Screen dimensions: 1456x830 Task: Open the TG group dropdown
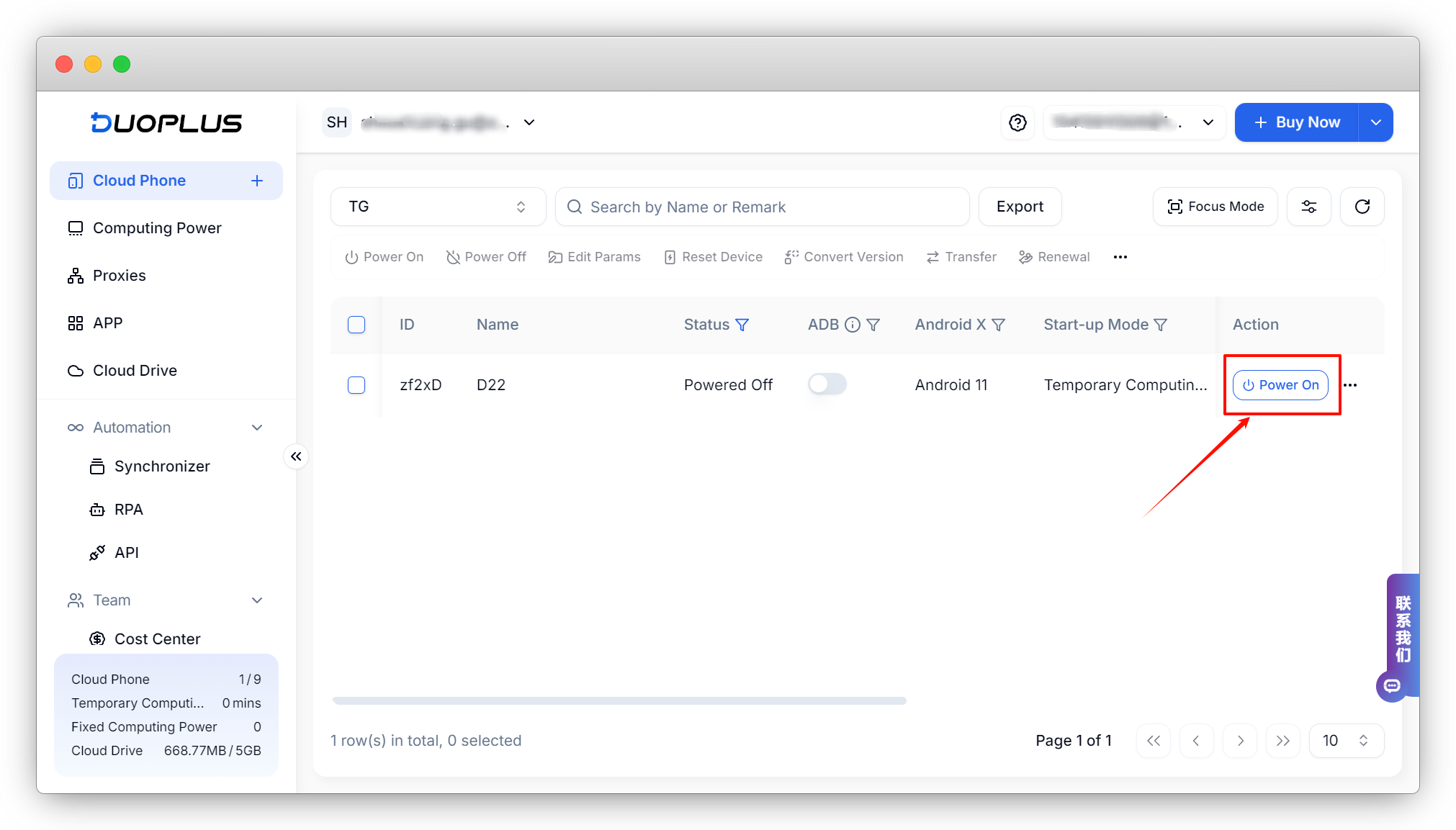tap(438, 207)
